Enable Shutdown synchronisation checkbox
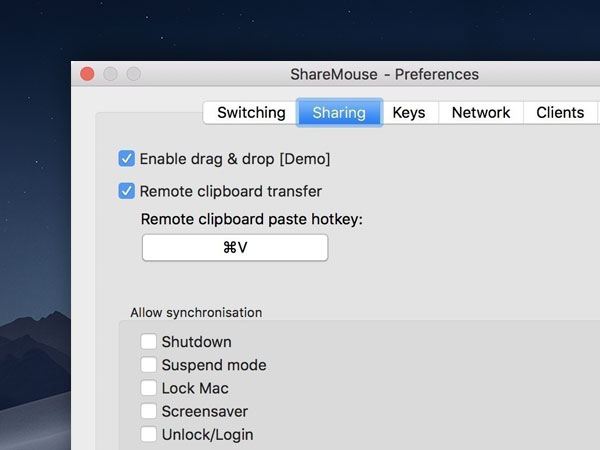This screenshot has height=450, width=600. click(x=148, y=341)
